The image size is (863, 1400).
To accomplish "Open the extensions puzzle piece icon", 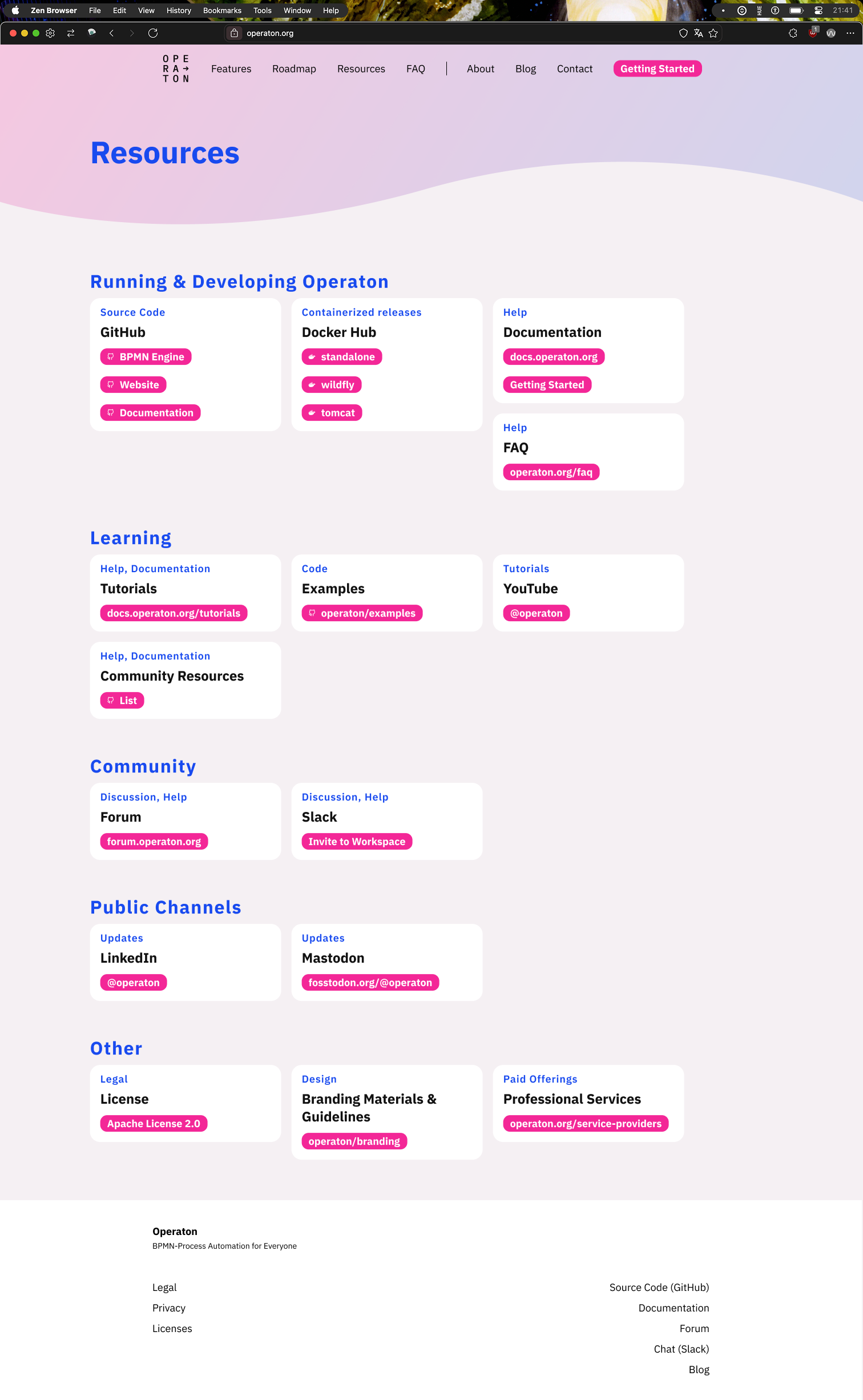I will (x=793, y=33).
